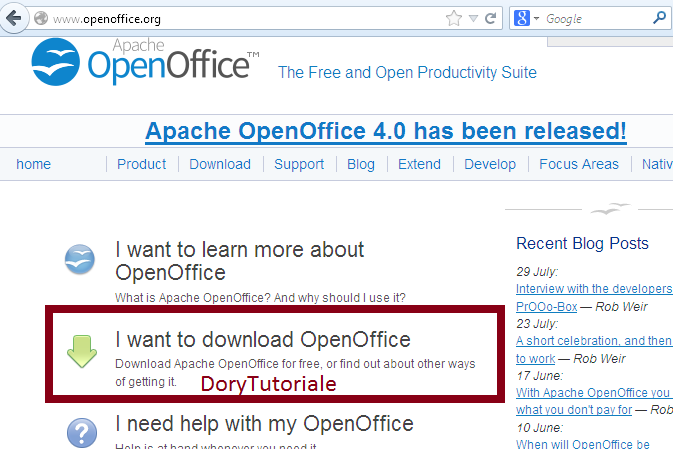Open the Google search engine selector
673x449 pixels.
click(x=526, y=18)
